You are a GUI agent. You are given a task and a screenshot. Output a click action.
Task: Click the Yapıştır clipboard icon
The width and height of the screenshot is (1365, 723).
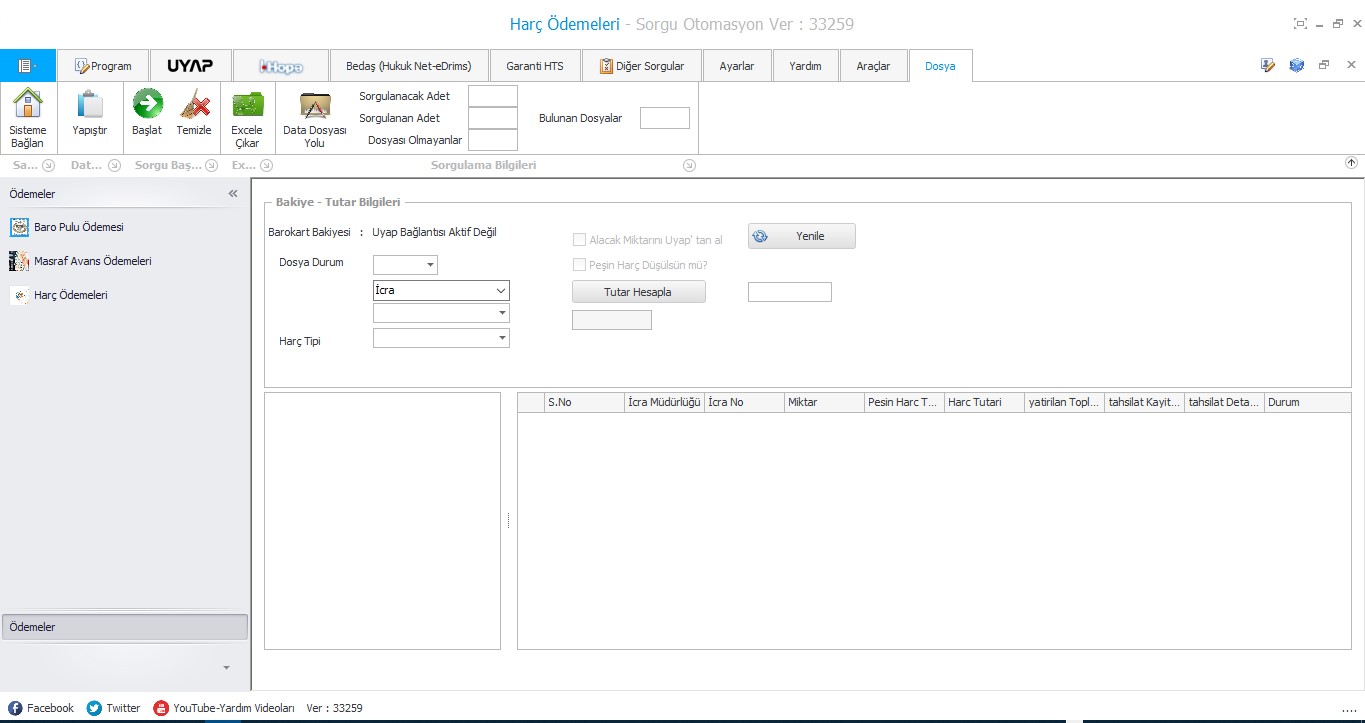tap(90, 104)
